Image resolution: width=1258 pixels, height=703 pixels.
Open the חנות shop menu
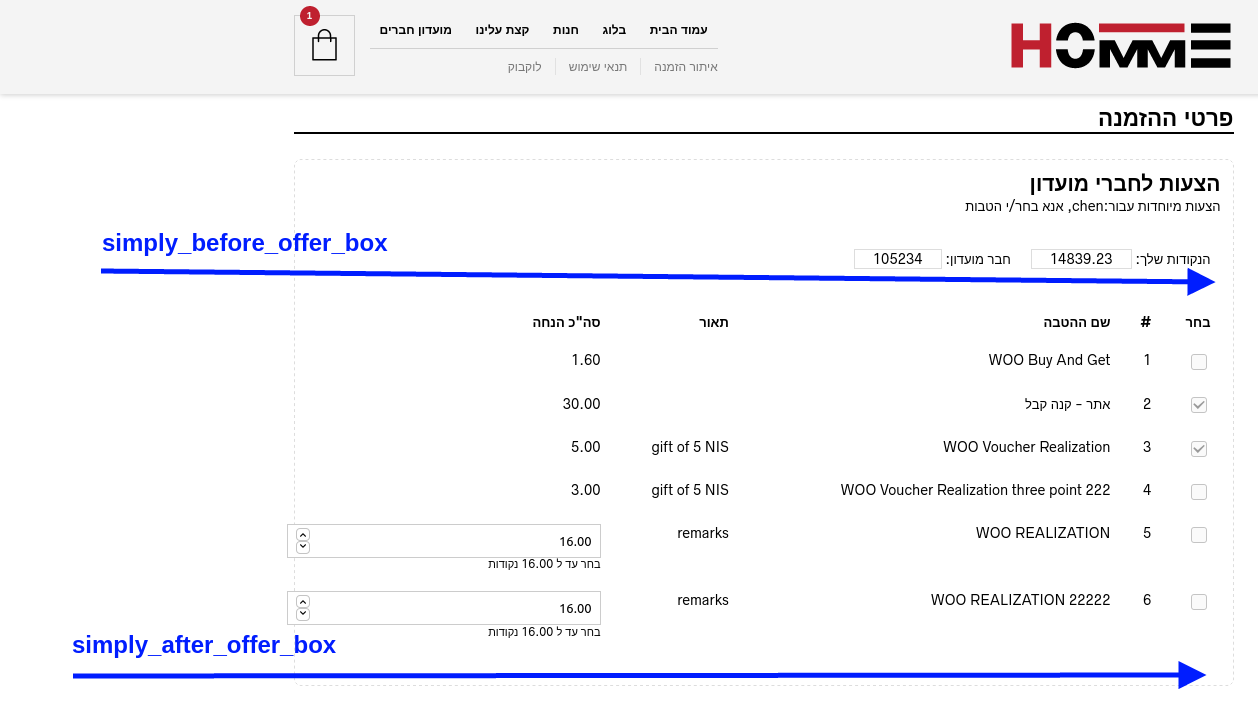(566, 30)
